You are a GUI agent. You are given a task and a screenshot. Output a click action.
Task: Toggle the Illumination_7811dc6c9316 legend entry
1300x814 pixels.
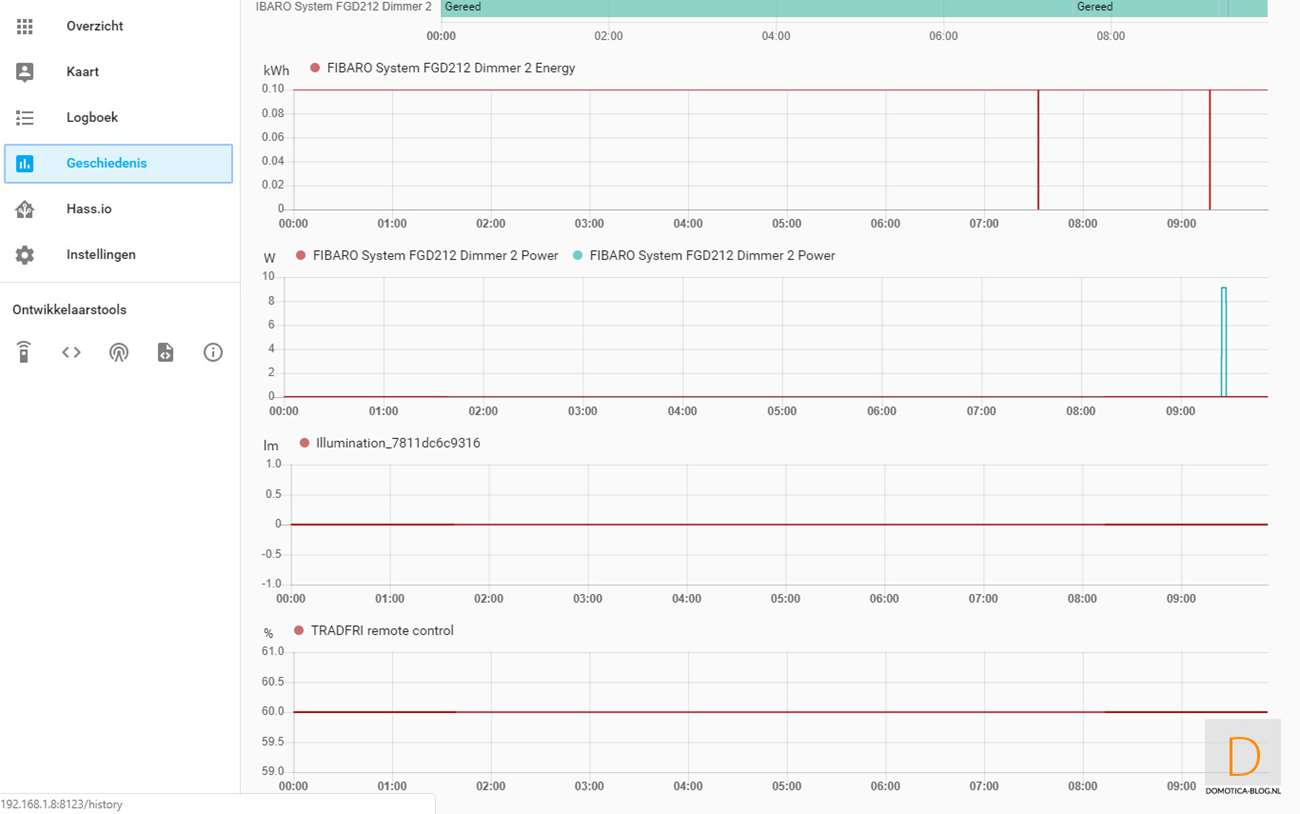coord(397,443)
